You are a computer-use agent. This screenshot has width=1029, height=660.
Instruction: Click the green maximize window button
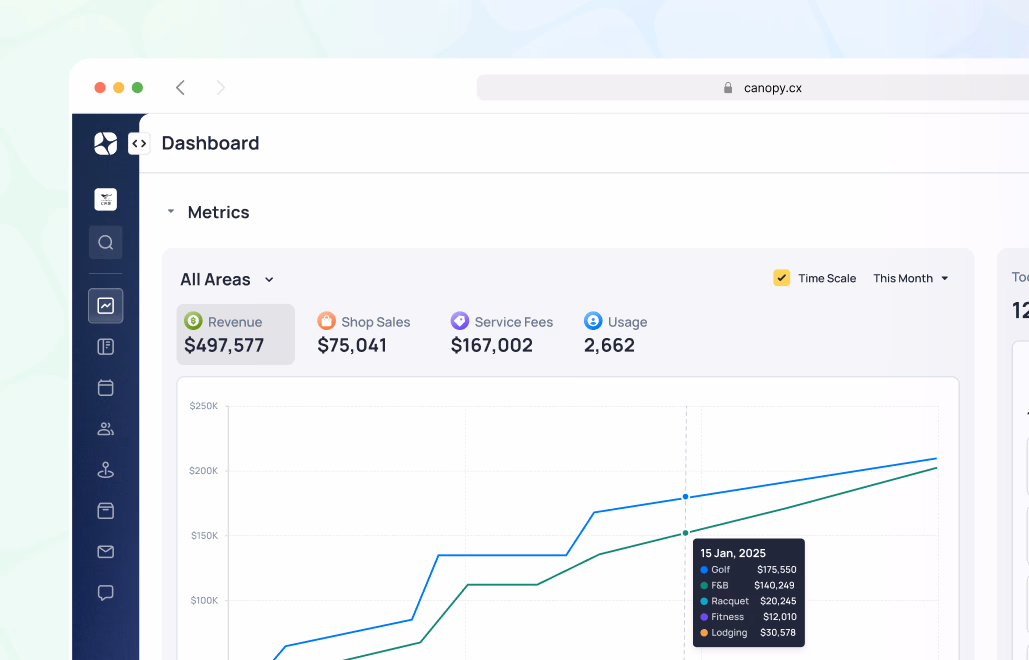137,87
